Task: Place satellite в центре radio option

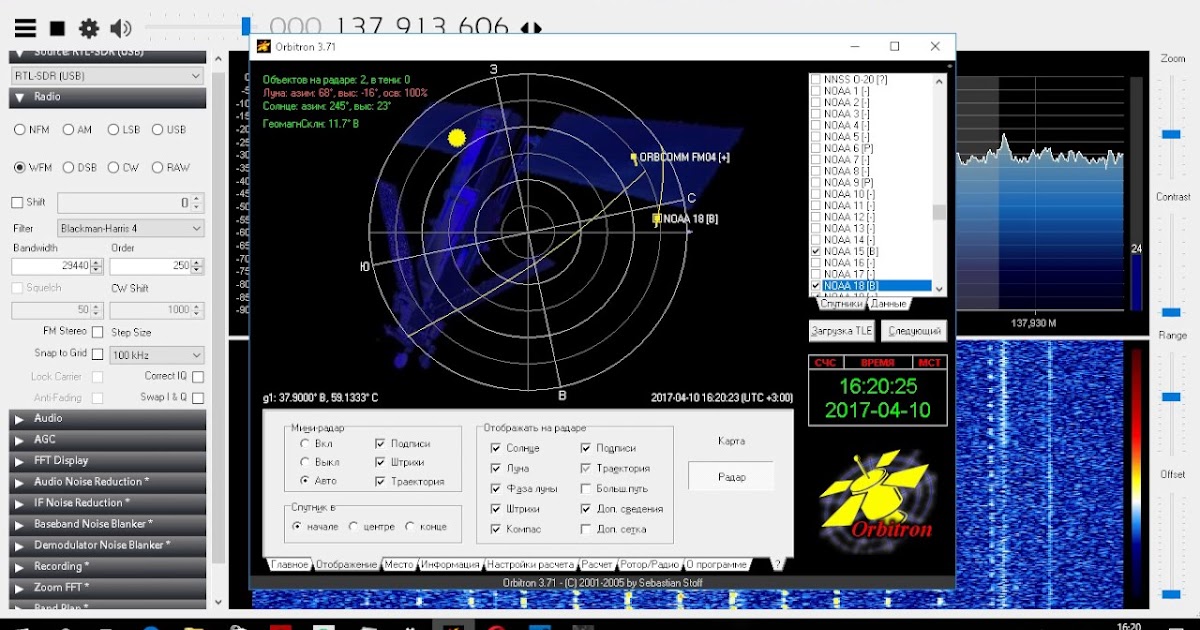Action: pyautogui.click(x=353, y=526)
